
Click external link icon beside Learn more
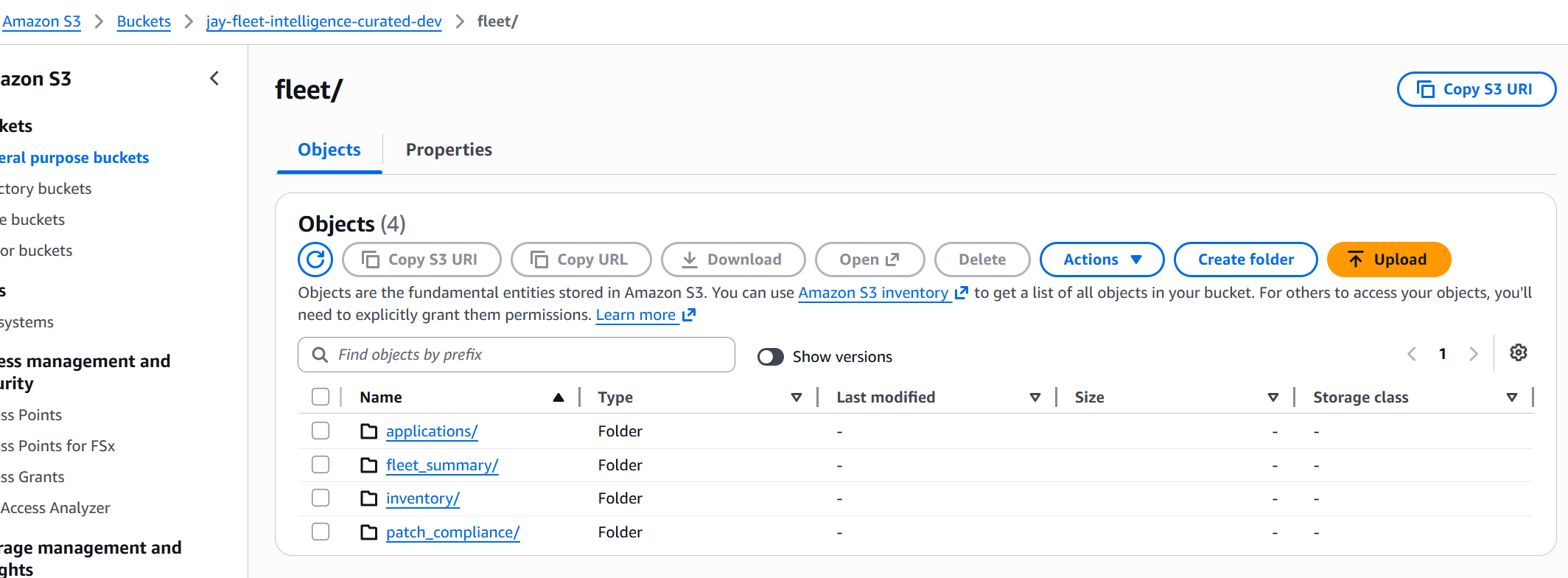(689, 315)
